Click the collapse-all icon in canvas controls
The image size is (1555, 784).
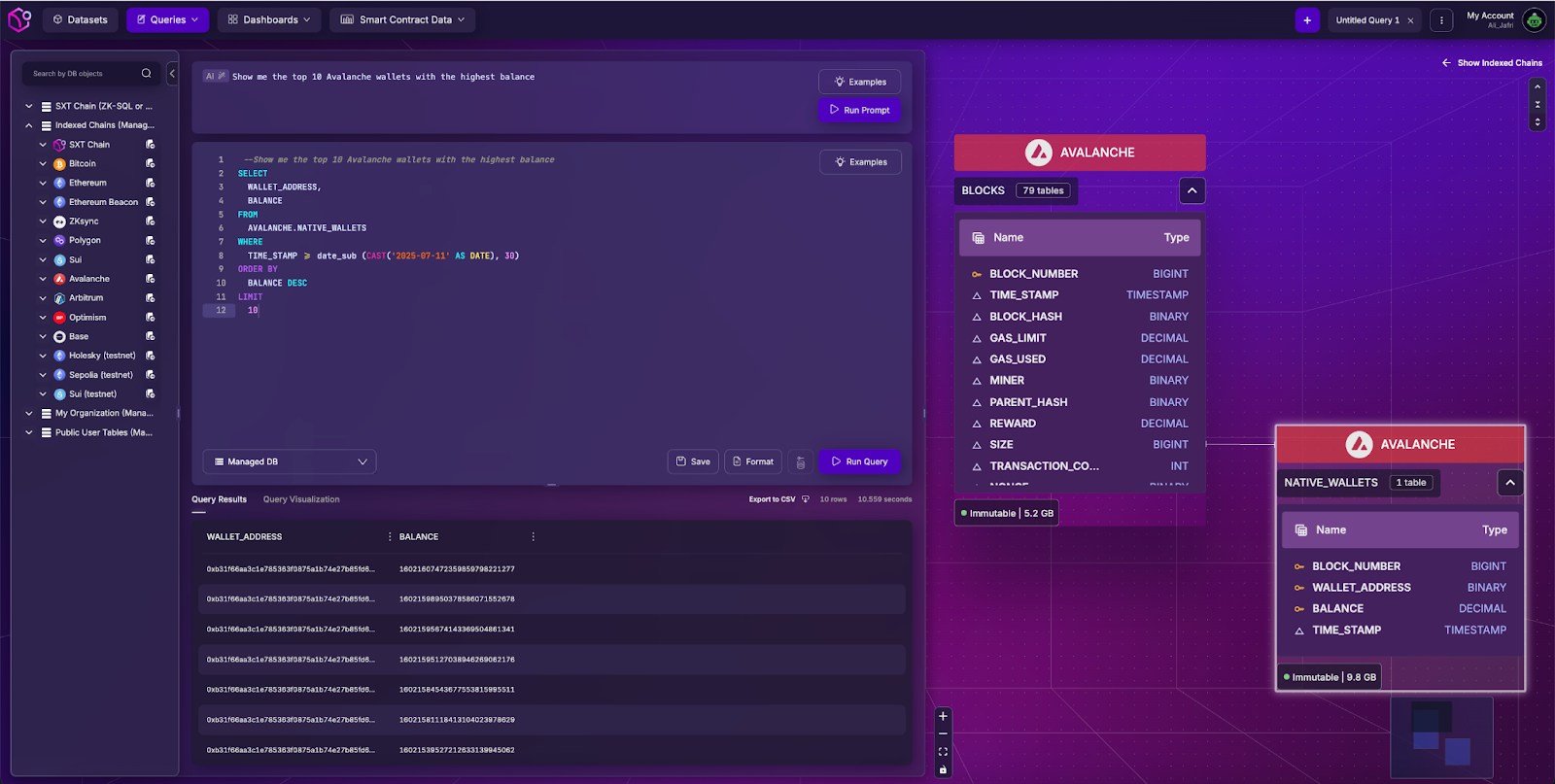[x=1538, y=104]
